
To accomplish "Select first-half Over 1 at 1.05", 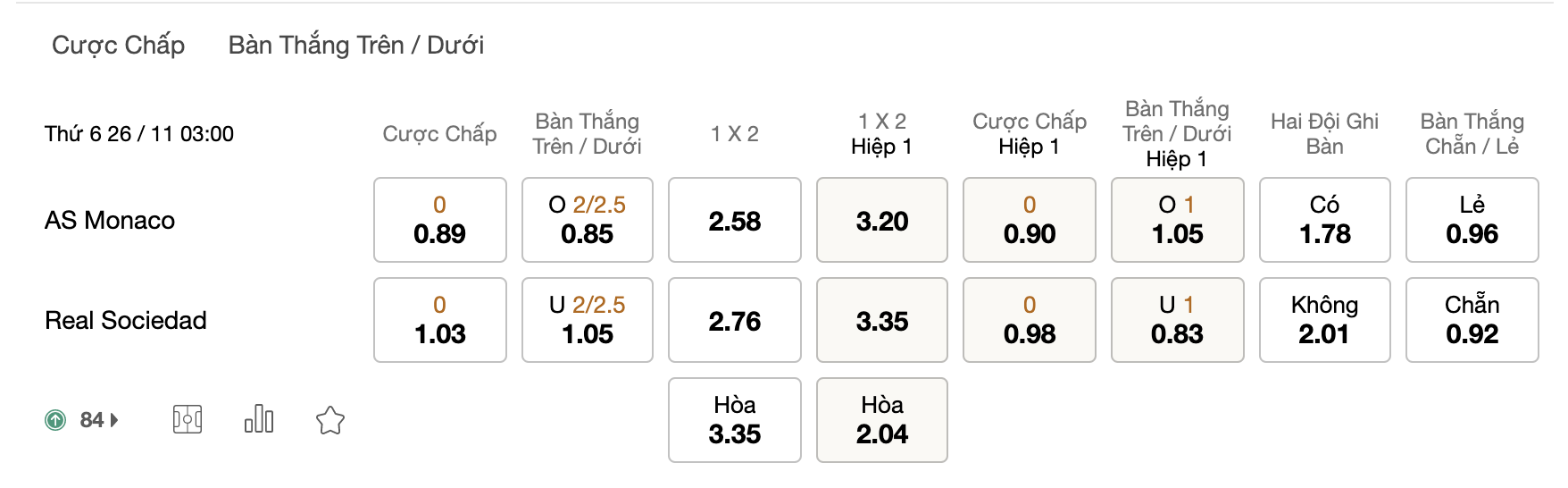I will [1178, 220].
